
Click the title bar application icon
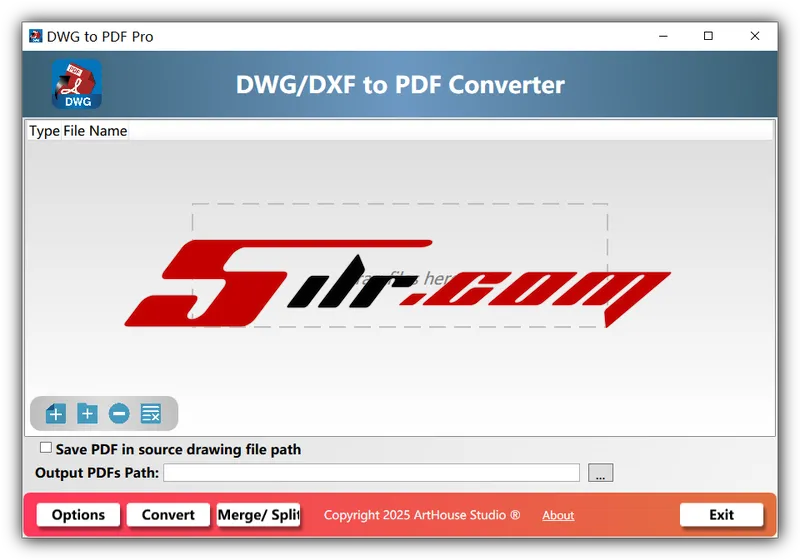pos(35,36)
